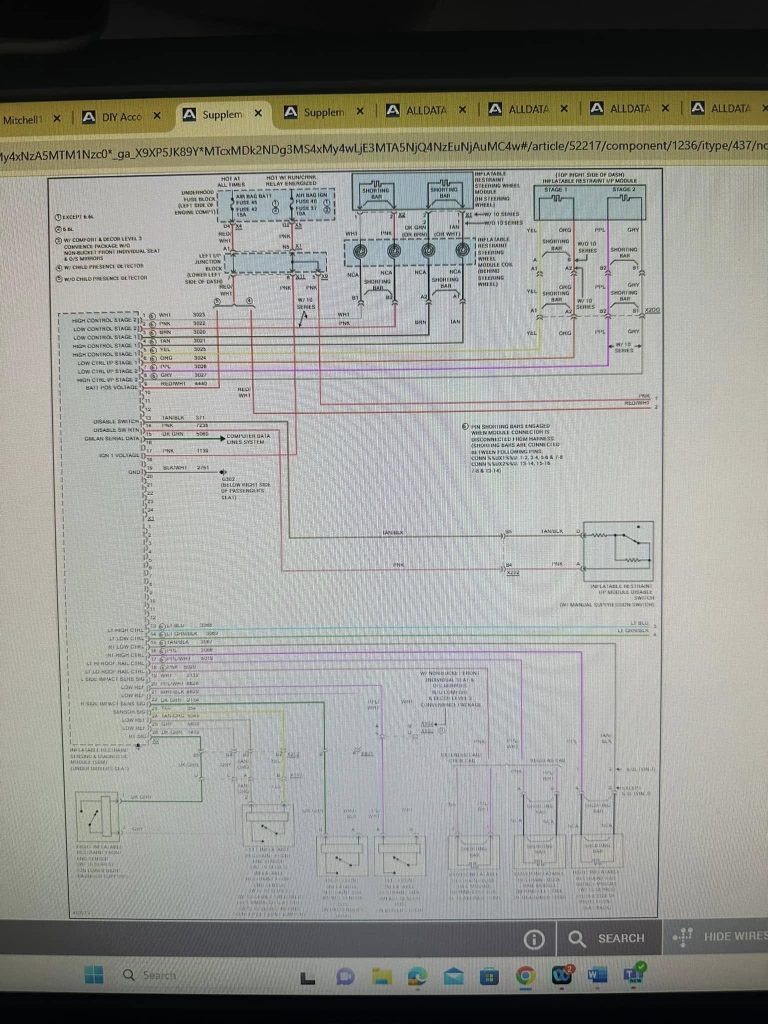Image resolution: width=768 pixels, height=1024 pixels.
Task: Close the active Supplem tab
Action: pyautogui.click(x=258, y=114)
